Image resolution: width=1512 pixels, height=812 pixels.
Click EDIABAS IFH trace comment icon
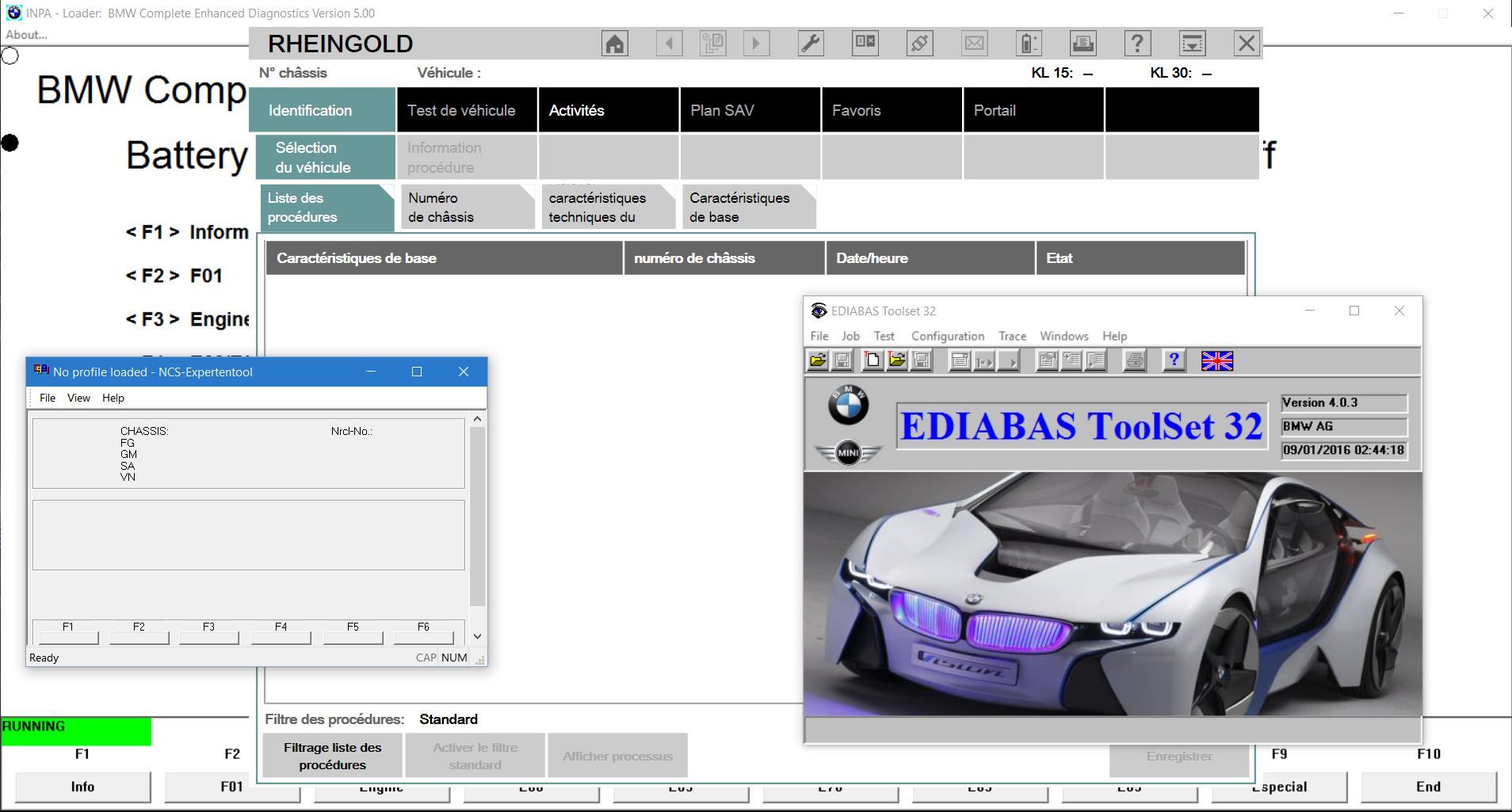click(x=1096, y=361)
